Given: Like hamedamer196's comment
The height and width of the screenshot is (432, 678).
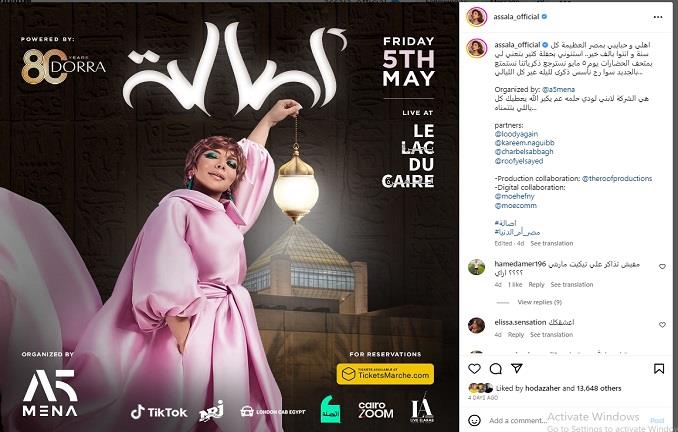Looking at the screenshot, I should point(662,266).
